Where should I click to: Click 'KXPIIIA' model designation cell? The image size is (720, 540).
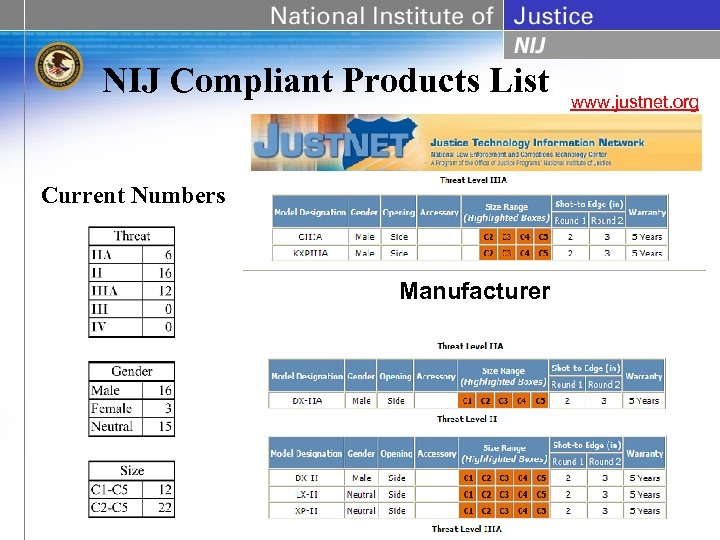310,253
